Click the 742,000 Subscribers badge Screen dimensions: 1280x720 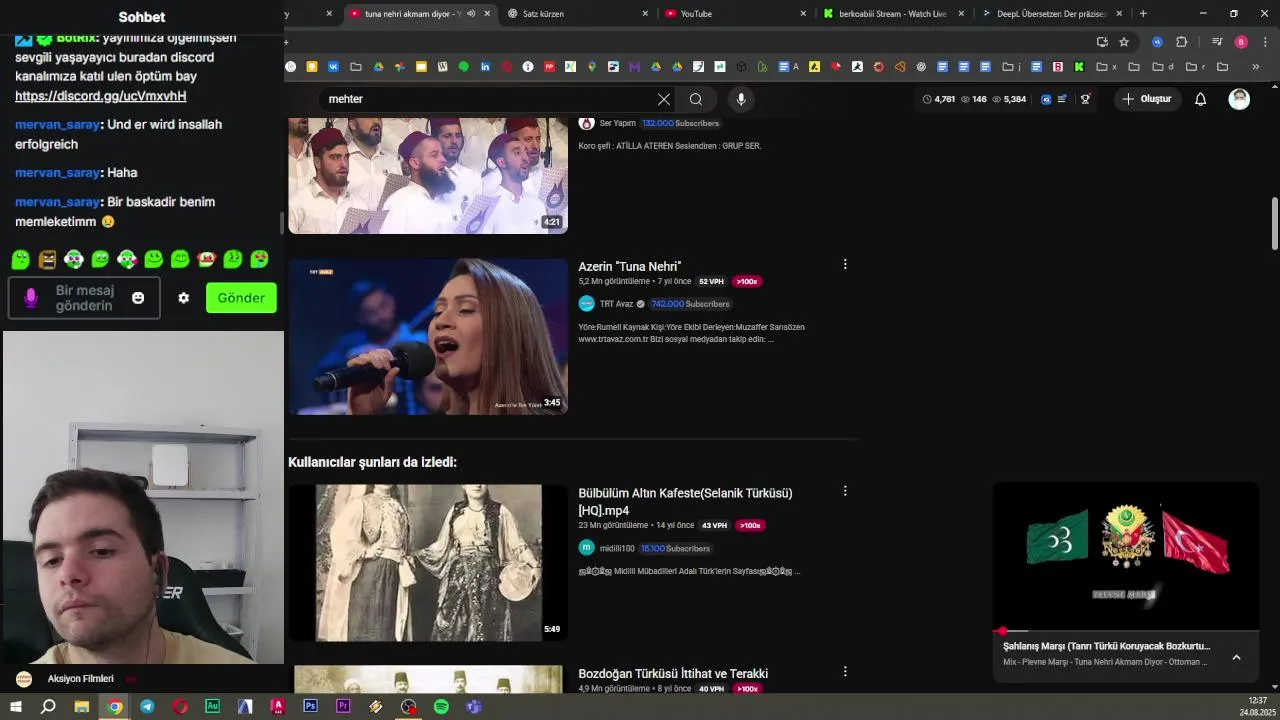point(690,304)
